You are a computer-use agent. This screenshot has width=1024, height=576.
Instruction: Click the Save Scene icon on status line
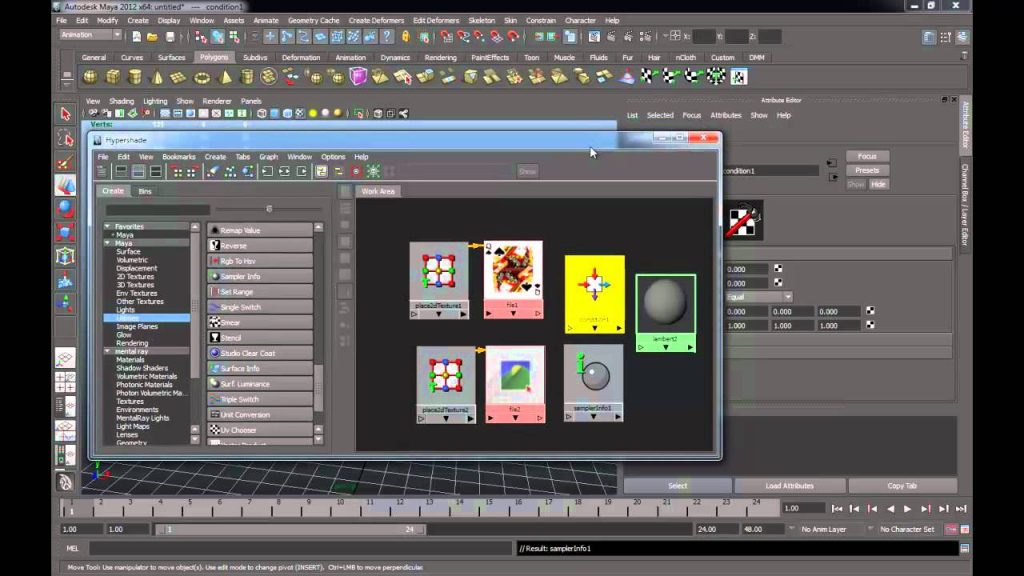point(170,37)
